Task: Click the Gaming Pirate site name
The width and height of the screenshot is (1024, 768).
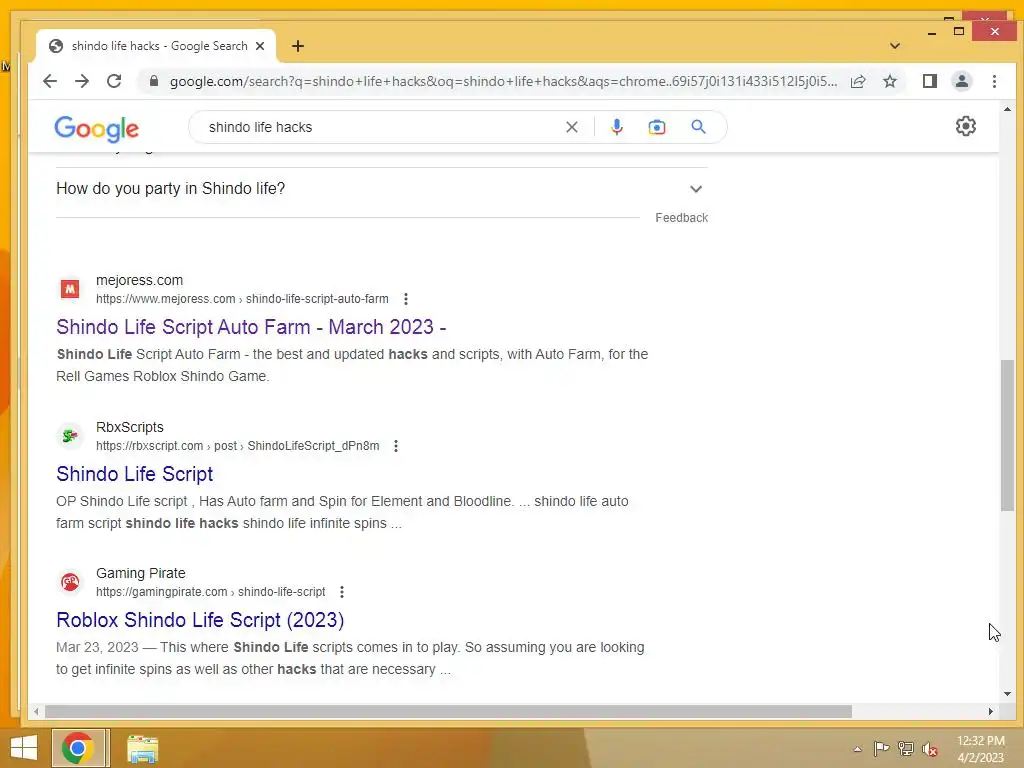Action: tap(140, 573)
